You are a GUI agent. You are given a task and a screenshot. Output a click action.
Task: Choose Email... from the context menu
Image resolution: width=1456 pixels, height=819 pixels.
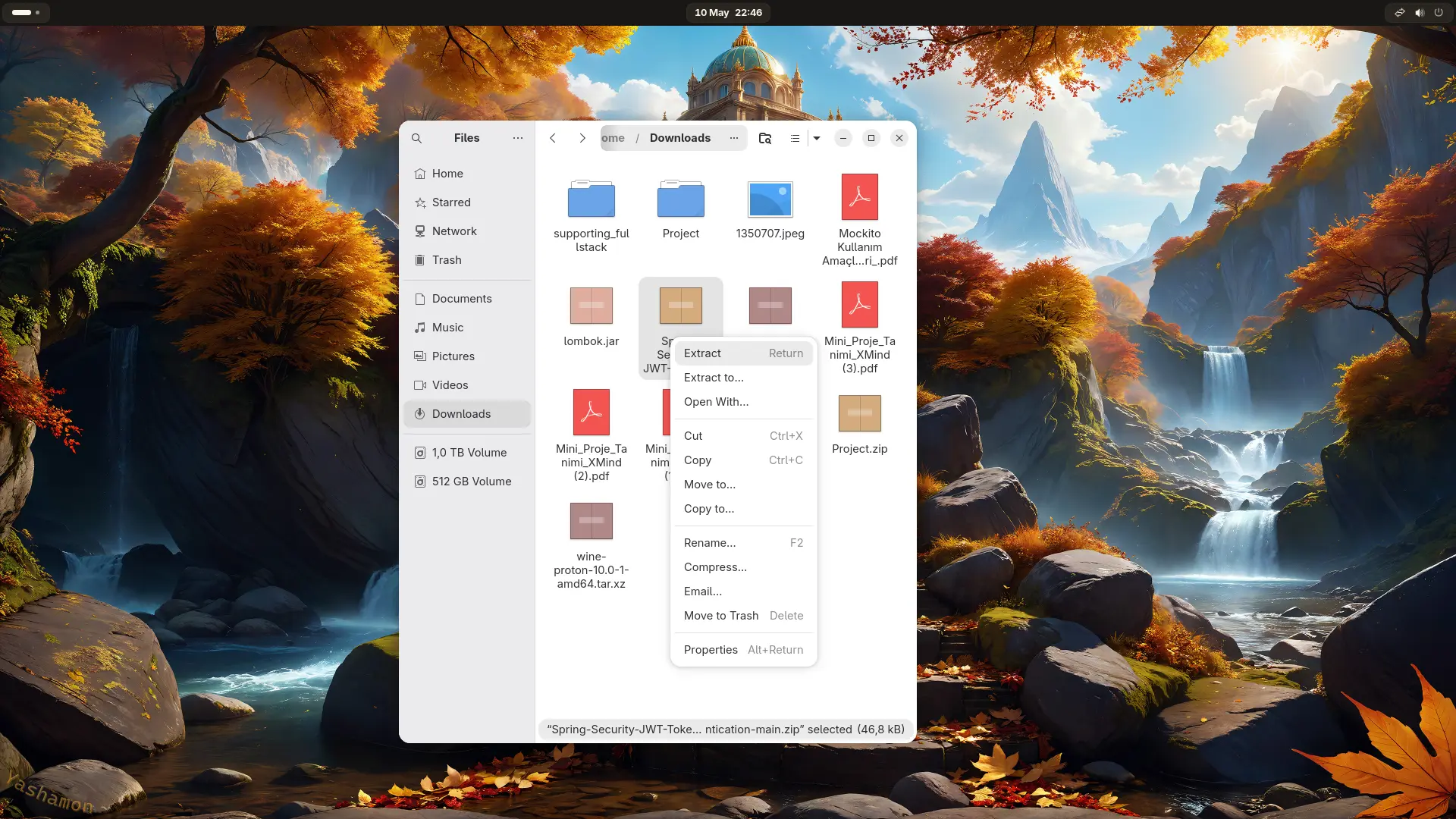click(x=743, y=591)
